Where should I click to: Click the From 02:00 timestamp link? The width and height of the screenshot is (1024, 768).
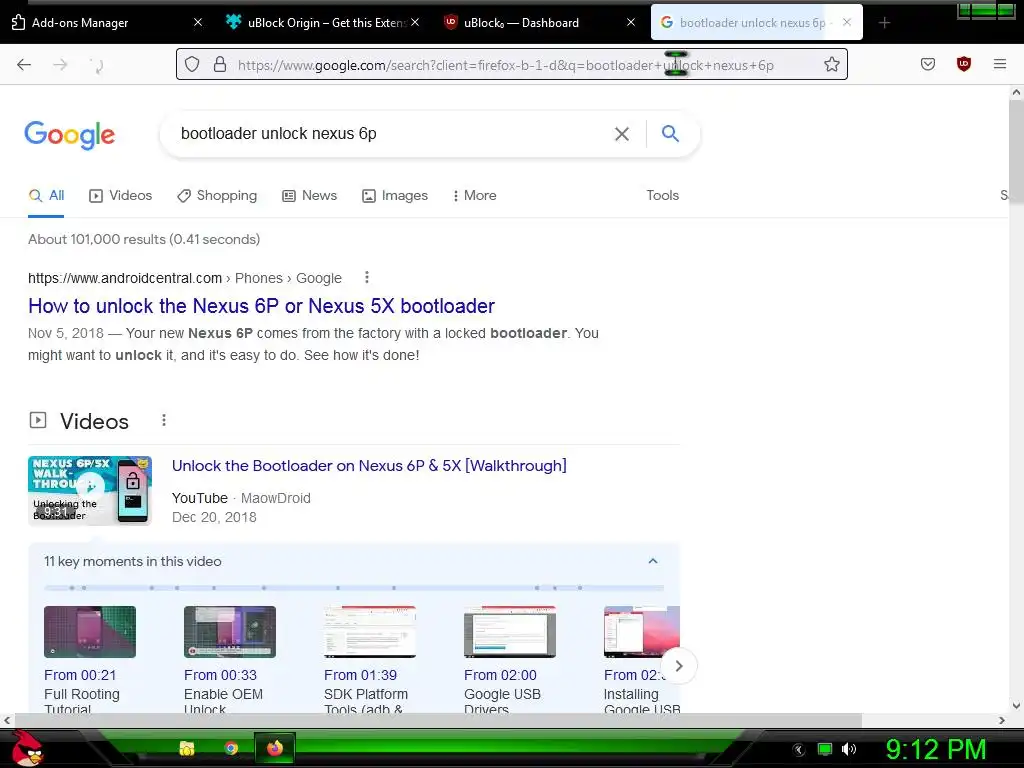(x=500, y=675)
